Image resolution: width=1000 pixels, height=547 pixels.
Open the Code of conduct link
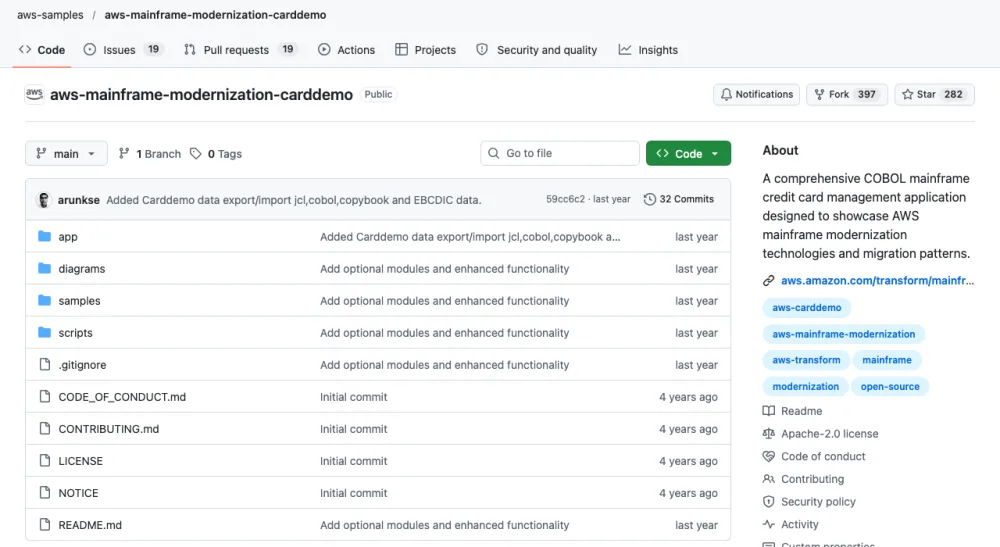pyautogui.click(x=814, y=456)
